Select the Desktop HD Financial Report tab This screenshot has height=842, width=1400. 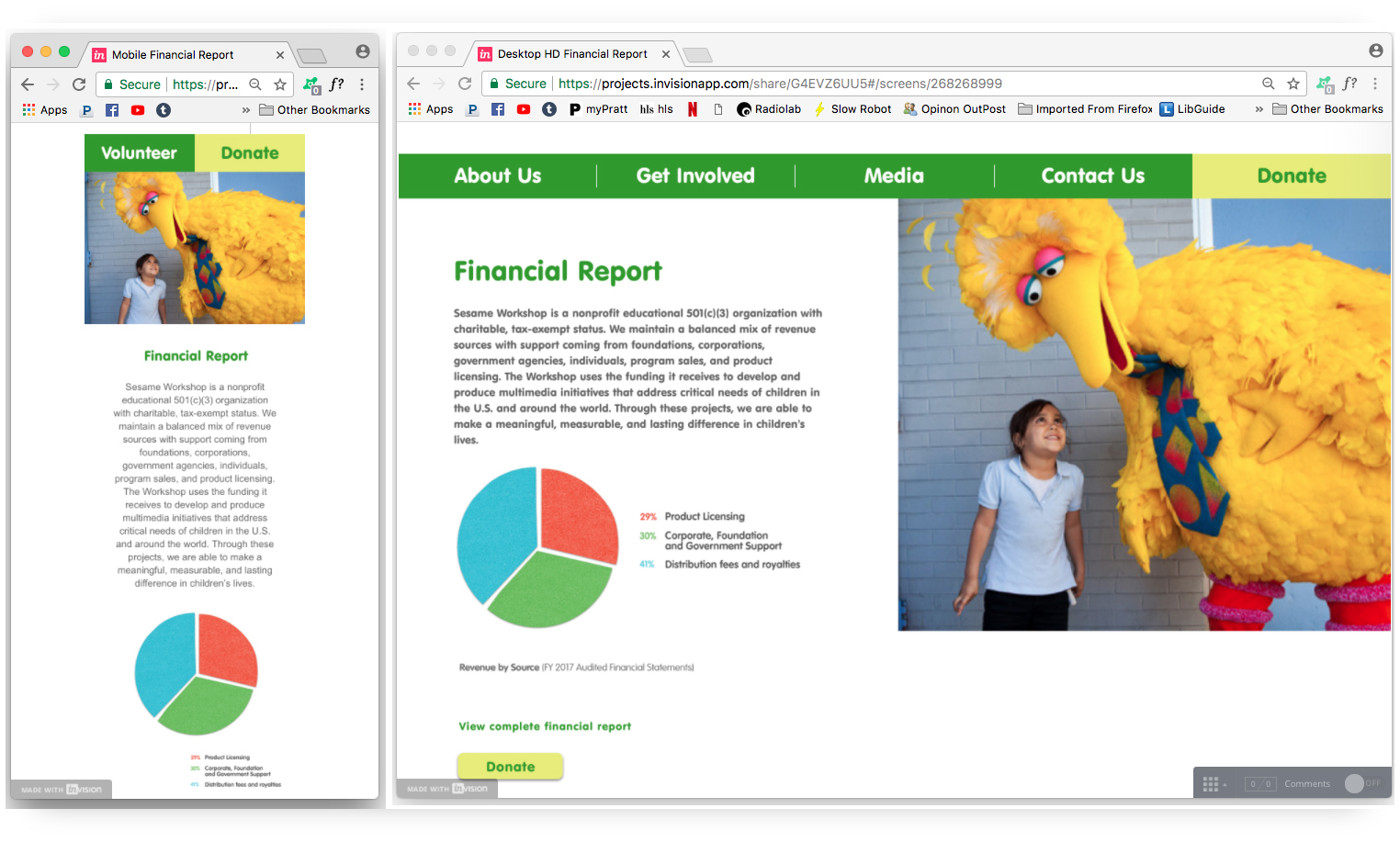tap(573, 54)
